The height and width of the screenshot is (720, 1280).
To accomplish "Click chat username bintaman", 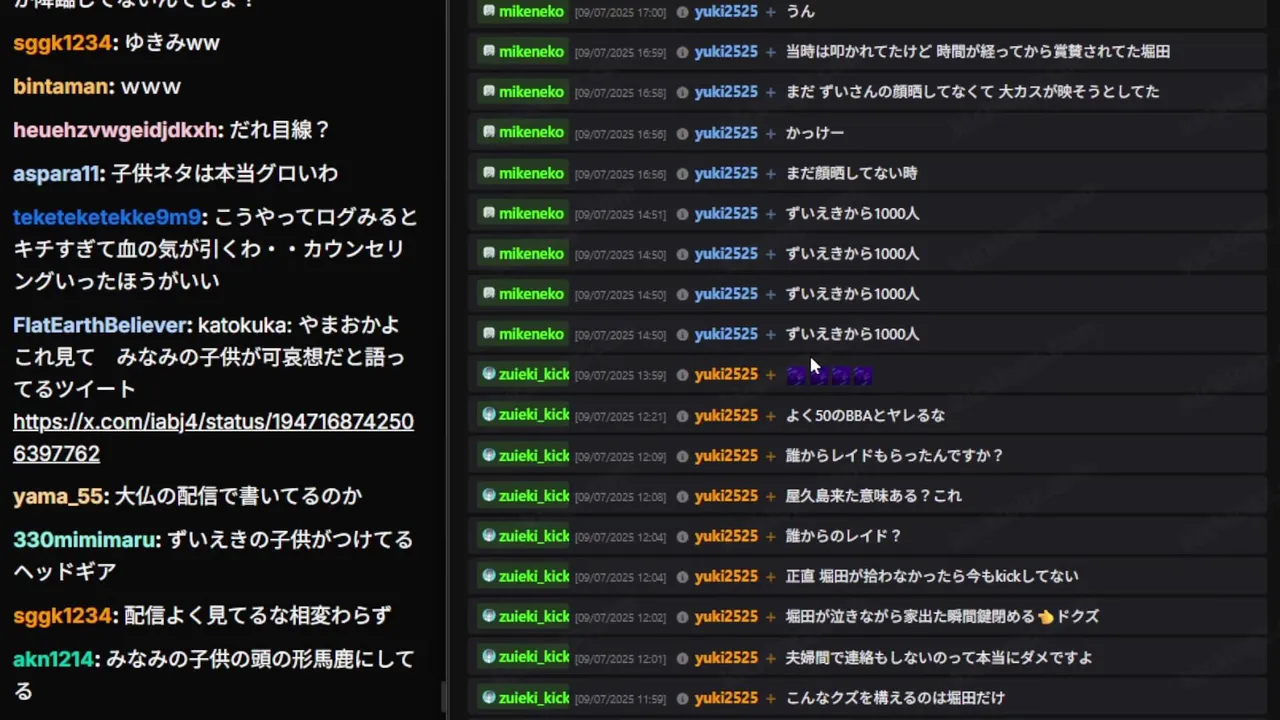I will (x=61, y=87).
